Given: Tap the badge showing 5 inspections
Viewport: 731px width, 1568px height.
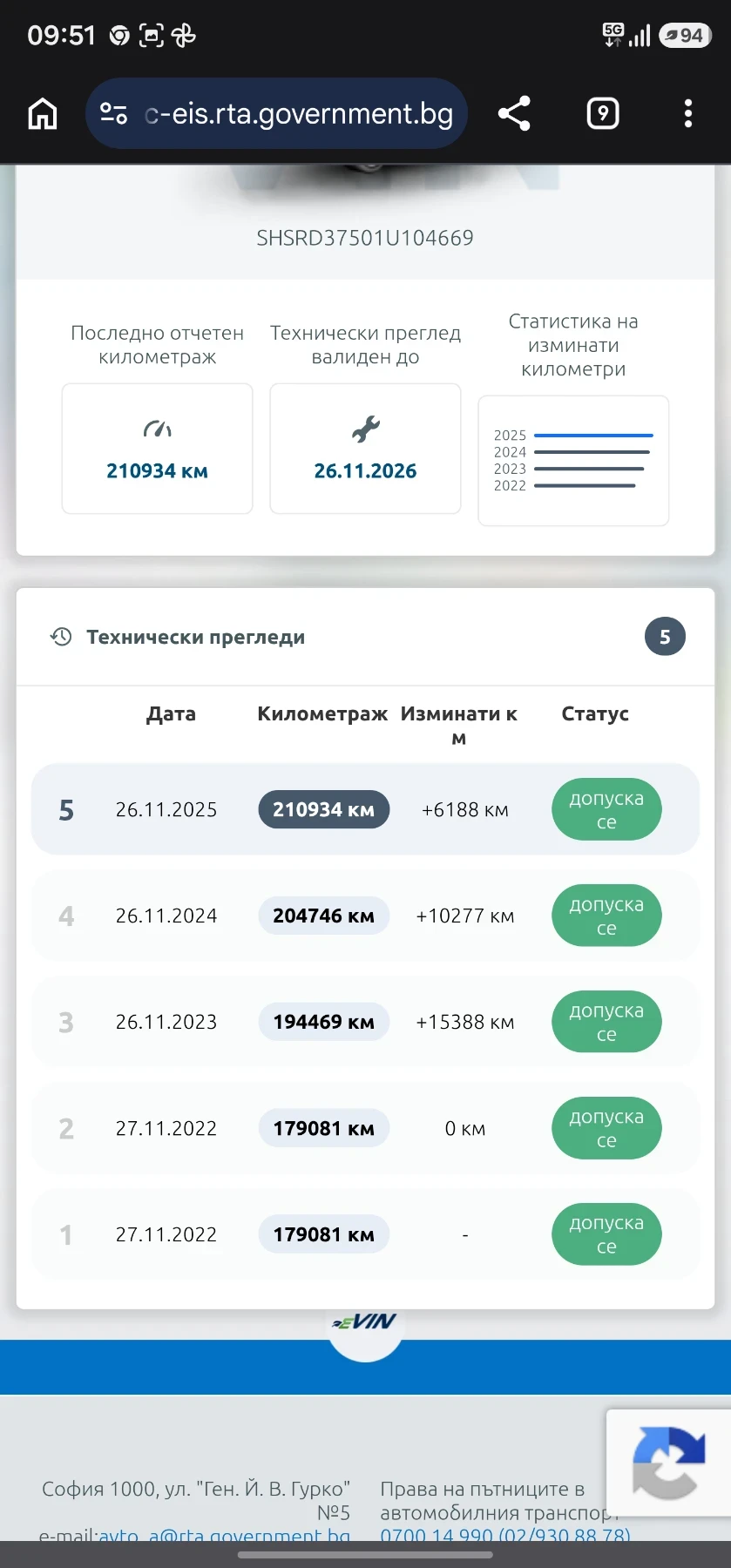Looking at the screenshot, I should tap(665, 637).
